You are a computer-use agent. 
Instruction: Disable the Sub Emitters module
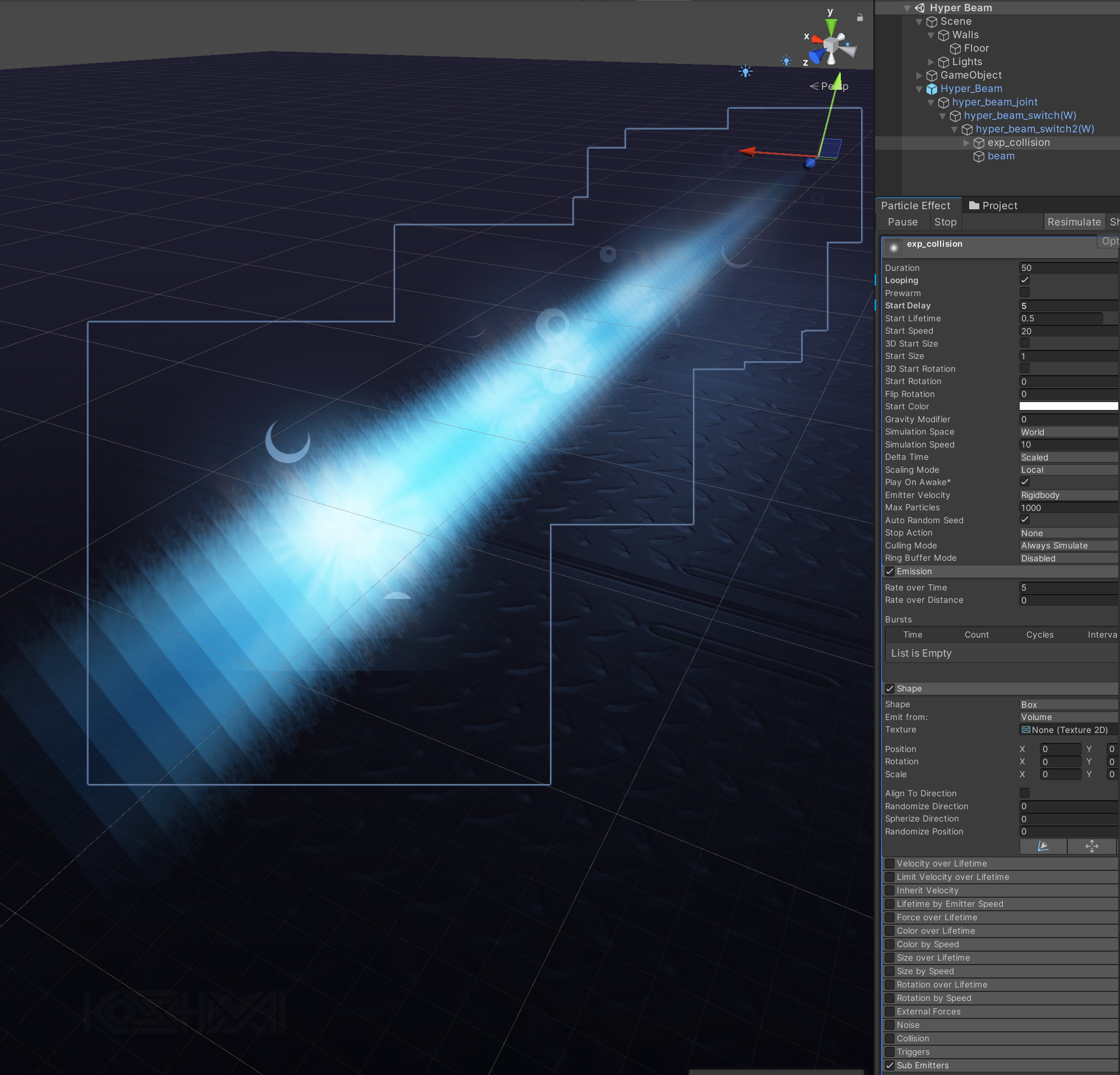click(890, 1065)
